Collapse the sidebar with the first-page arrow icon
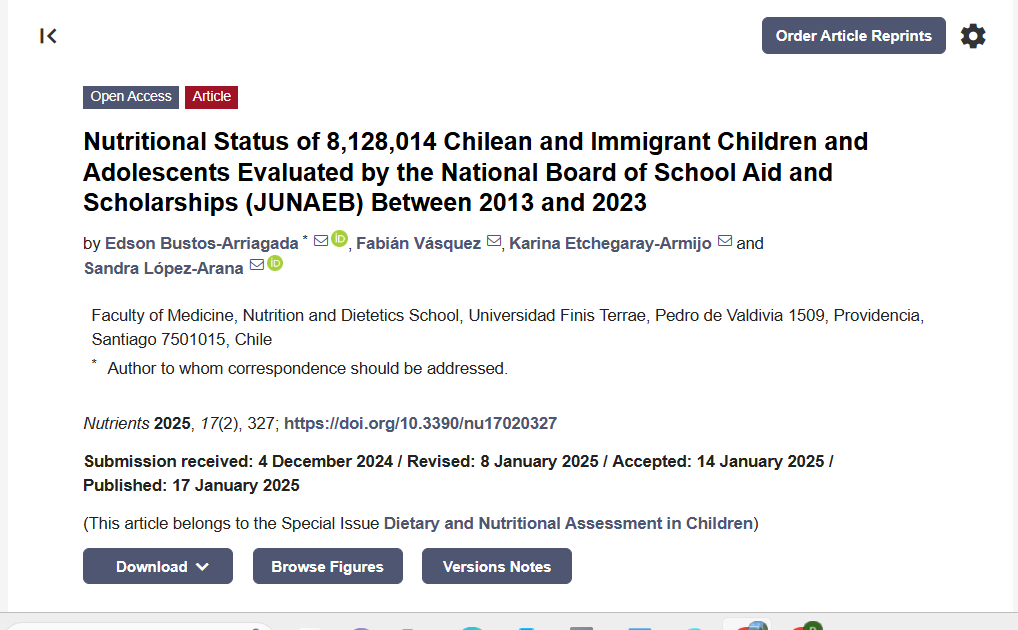Viewport: 1018px width, 630px height. pos(48,36)
